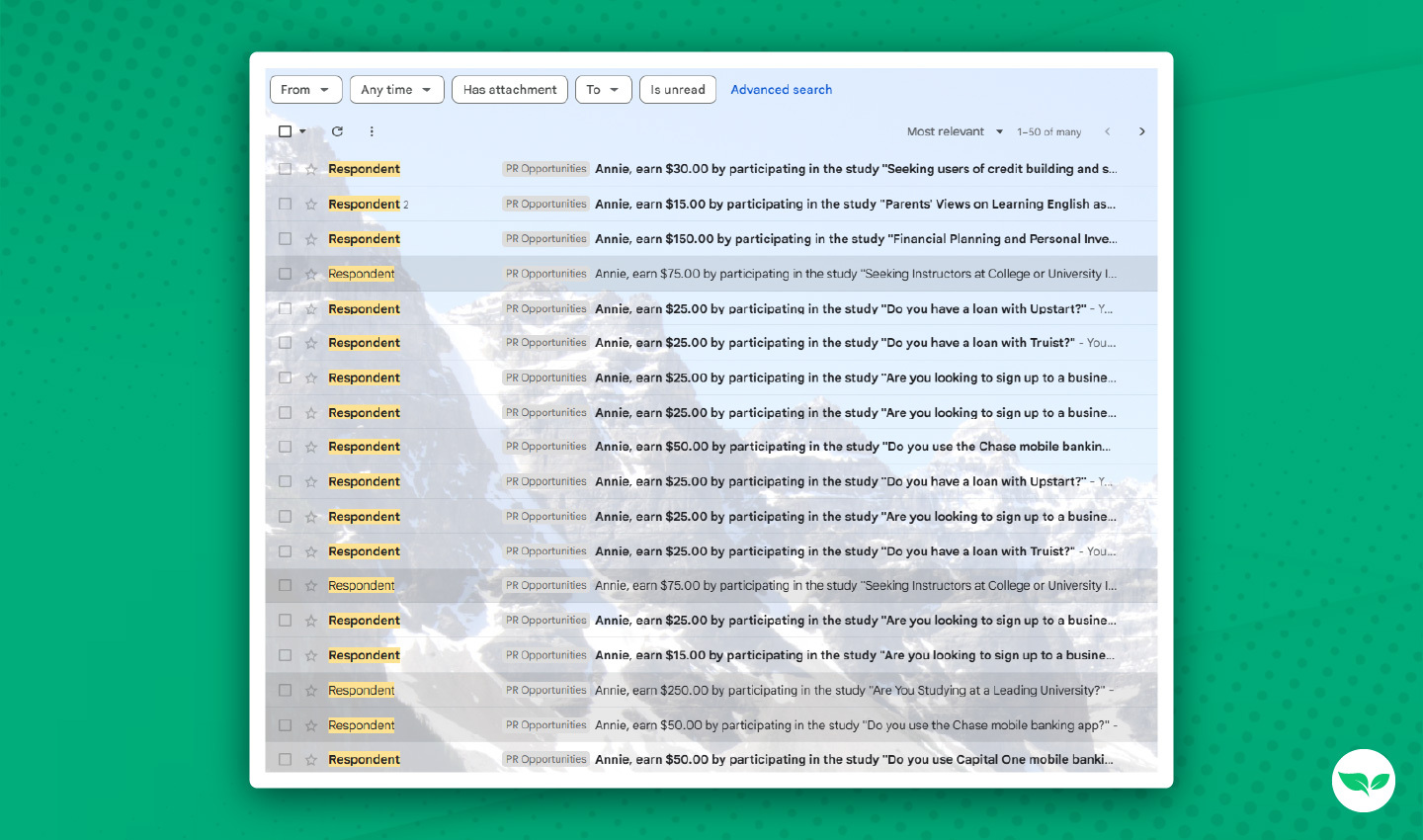The image size is (1423, 840).
Task: Open Advanced search
Action: coord(781,89)
